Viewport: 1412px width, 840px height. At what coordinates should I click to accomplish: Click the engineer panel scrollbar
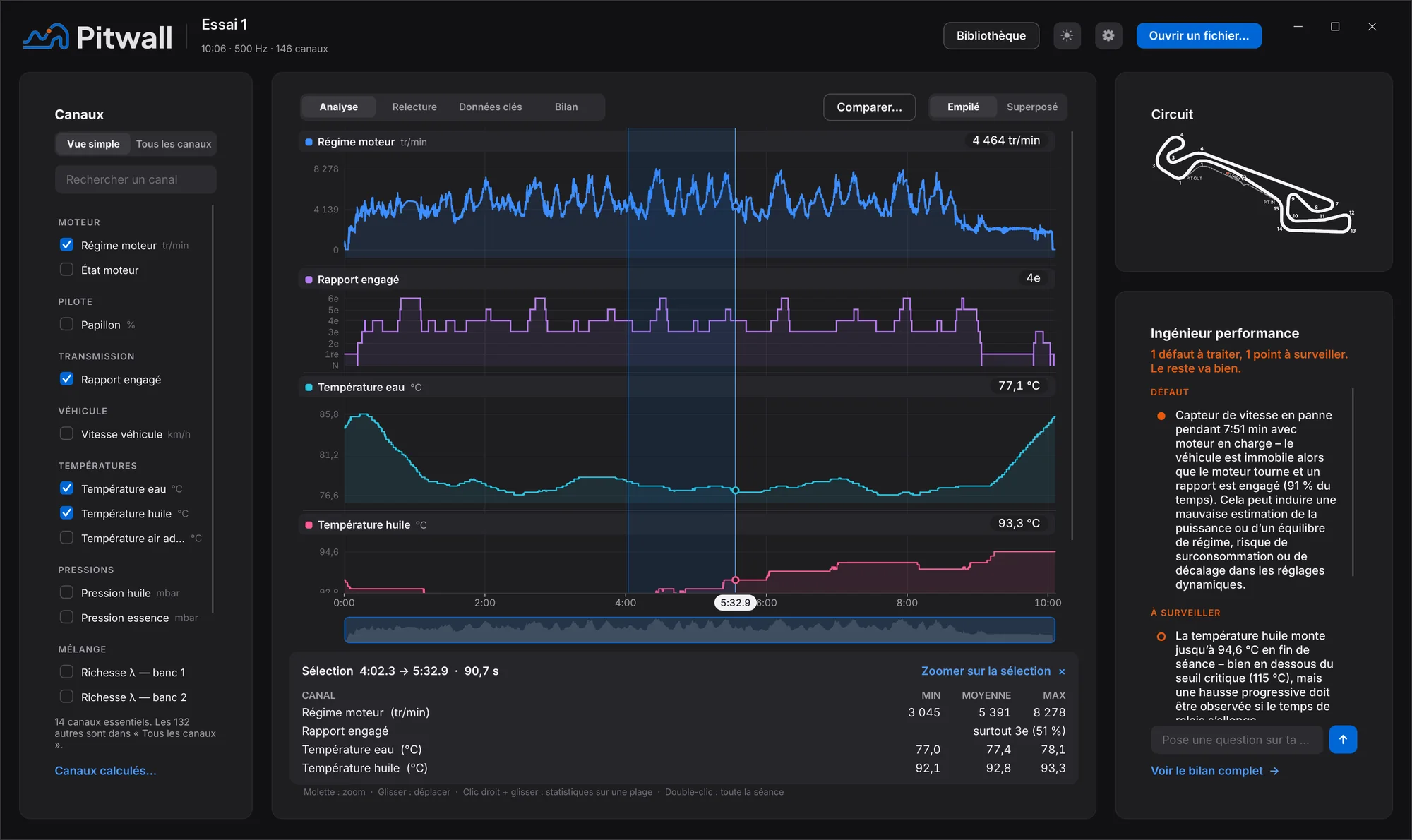tap(1353, 482)
